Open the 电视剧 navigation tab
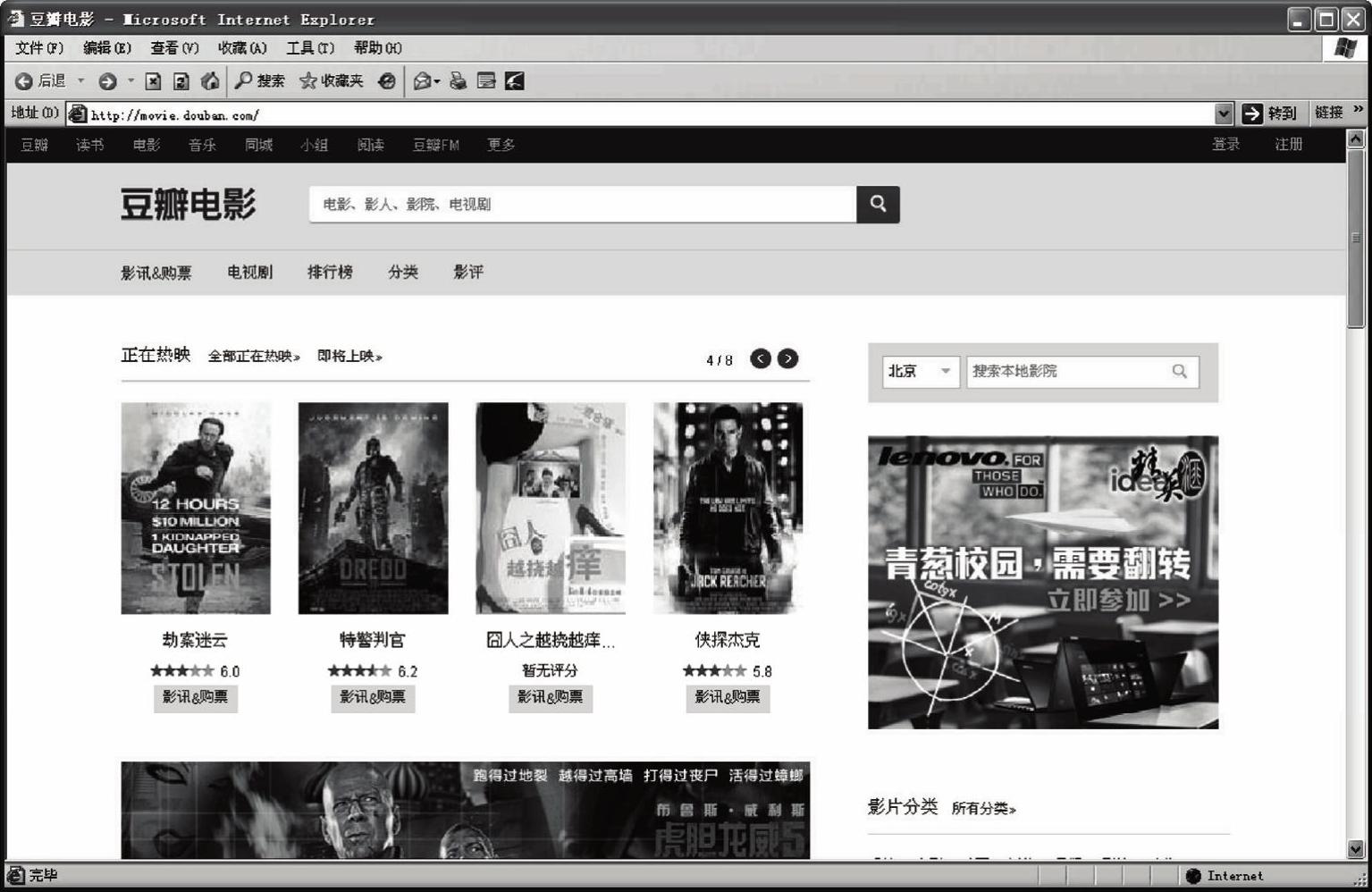The width and height of the screenshot is (1372, 892). (x=249, y=272)
